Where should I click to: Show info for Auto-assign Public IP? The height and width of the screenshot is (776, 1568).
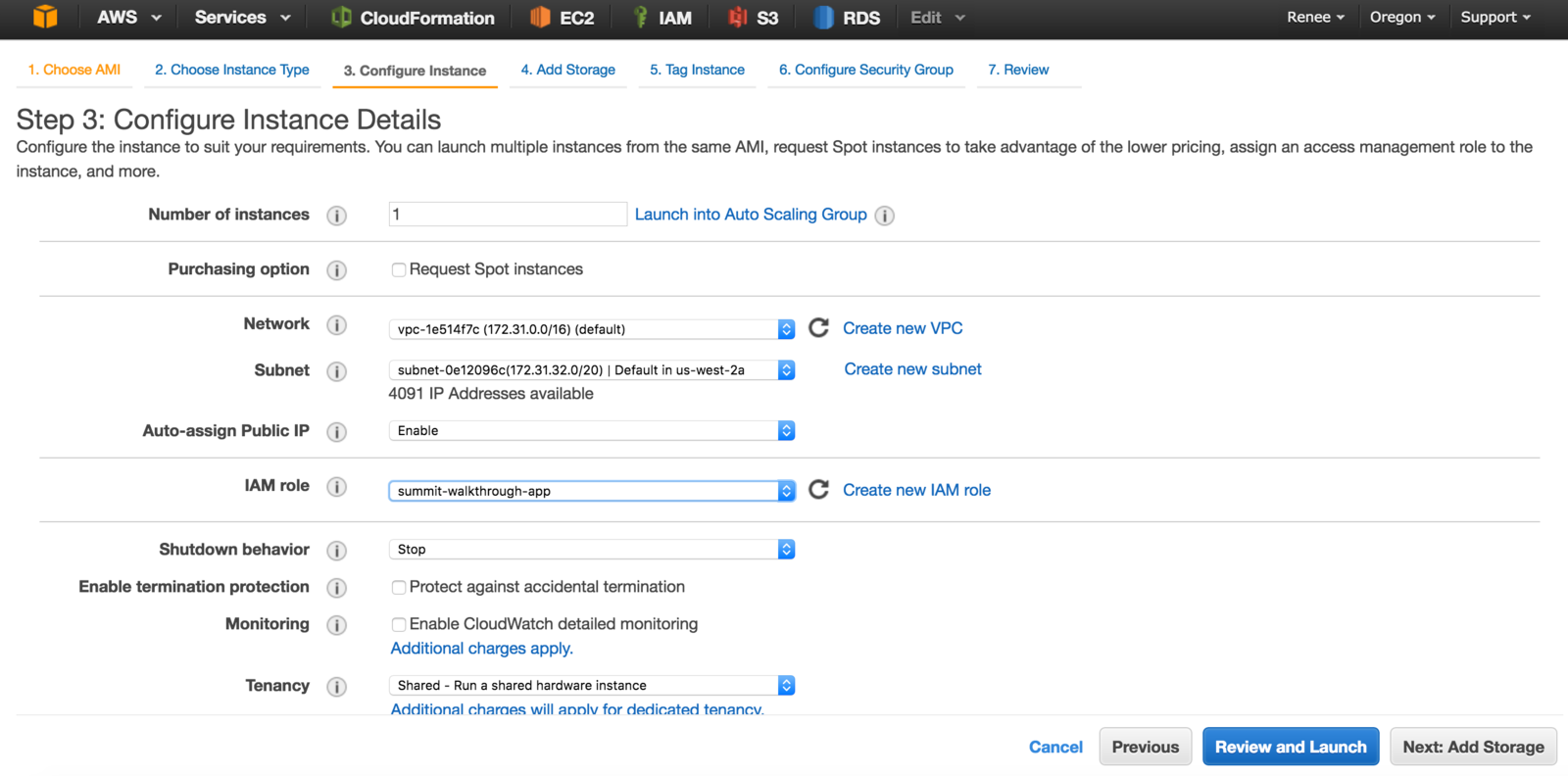[337, 432]
